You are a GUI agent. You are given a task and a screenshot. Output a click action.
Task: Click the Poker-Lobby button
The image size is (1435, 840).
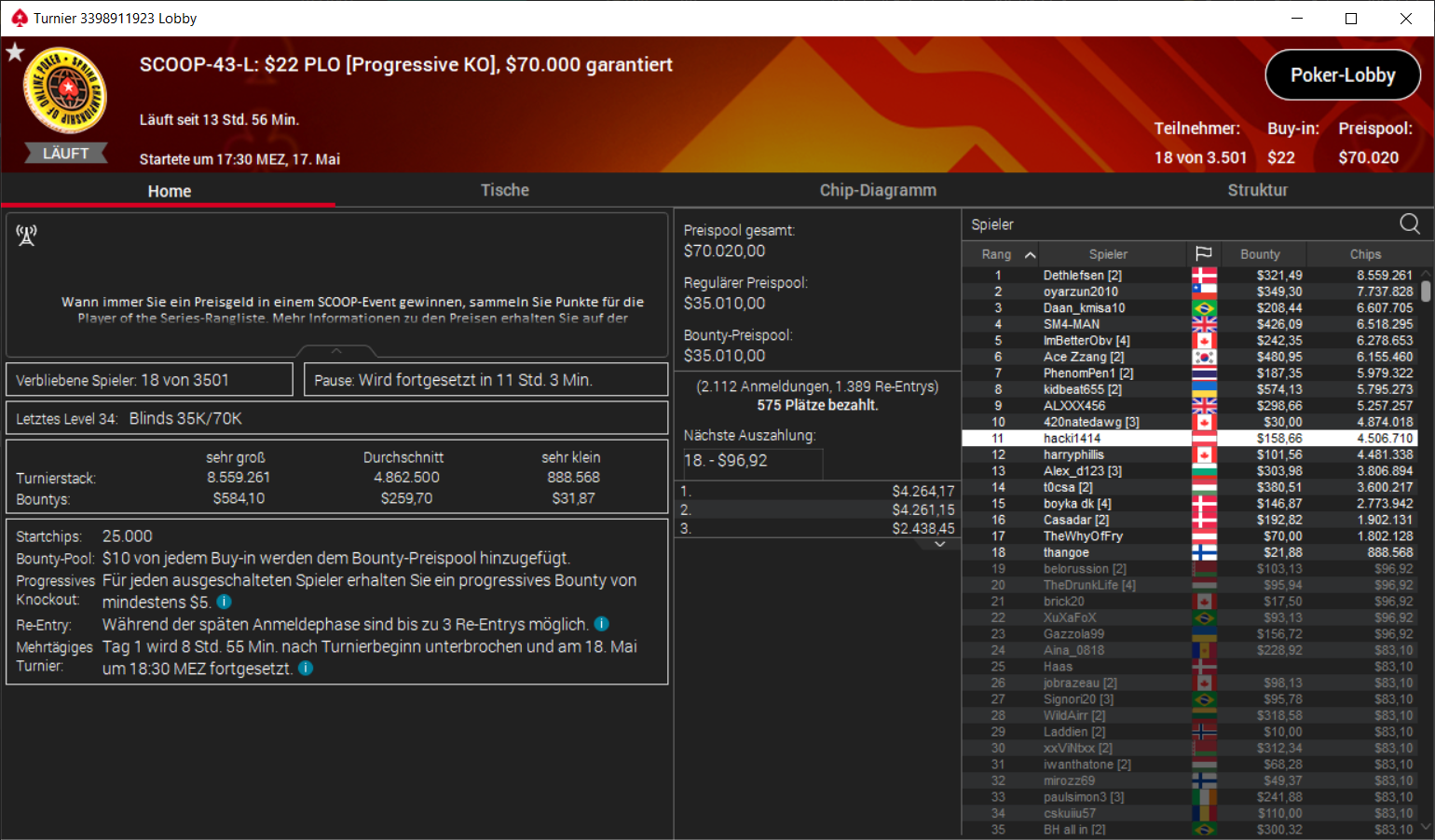coord(1343,75)
